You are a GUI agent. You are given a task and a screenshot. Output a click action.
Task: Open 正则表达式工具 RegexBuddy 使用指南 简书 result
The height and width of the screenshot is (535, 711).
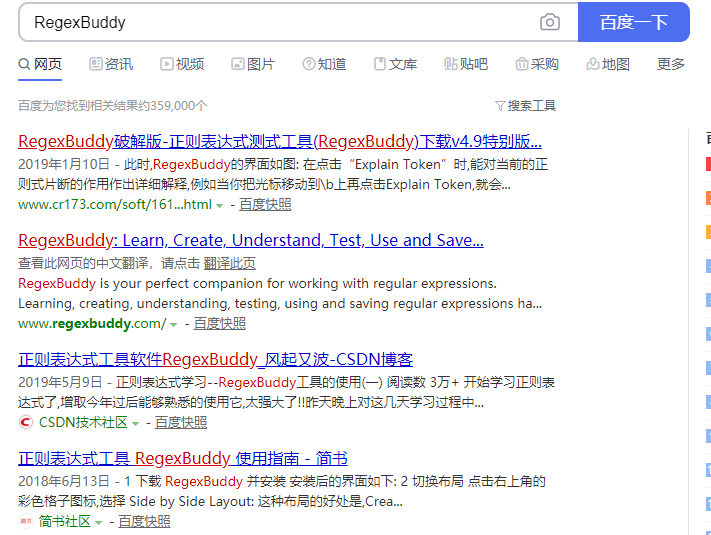pos(183,459)
